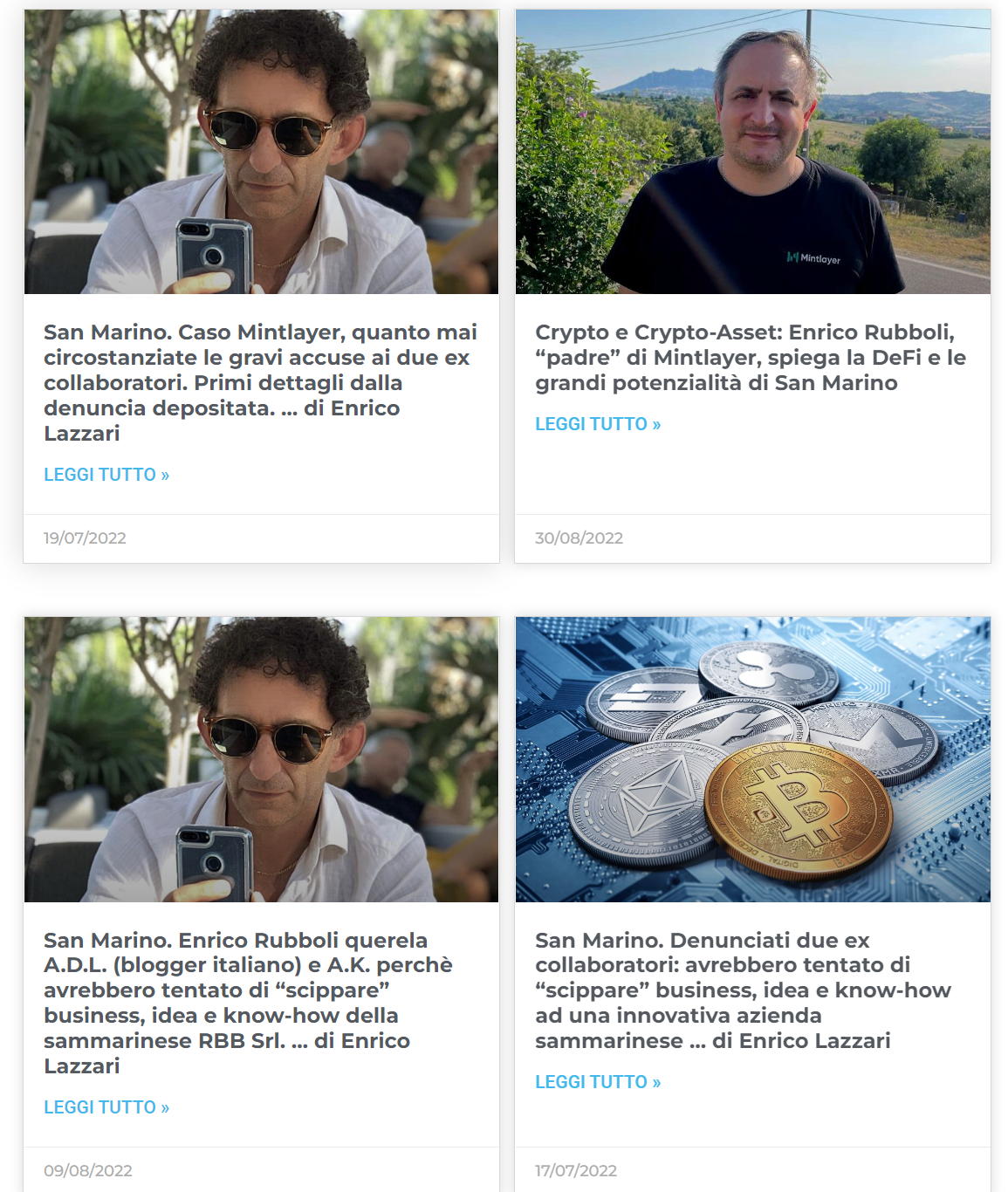The height and width of the screenshot is (1192, 1008).
Task: Click the date 09/08/2022
Action: 88,1171
